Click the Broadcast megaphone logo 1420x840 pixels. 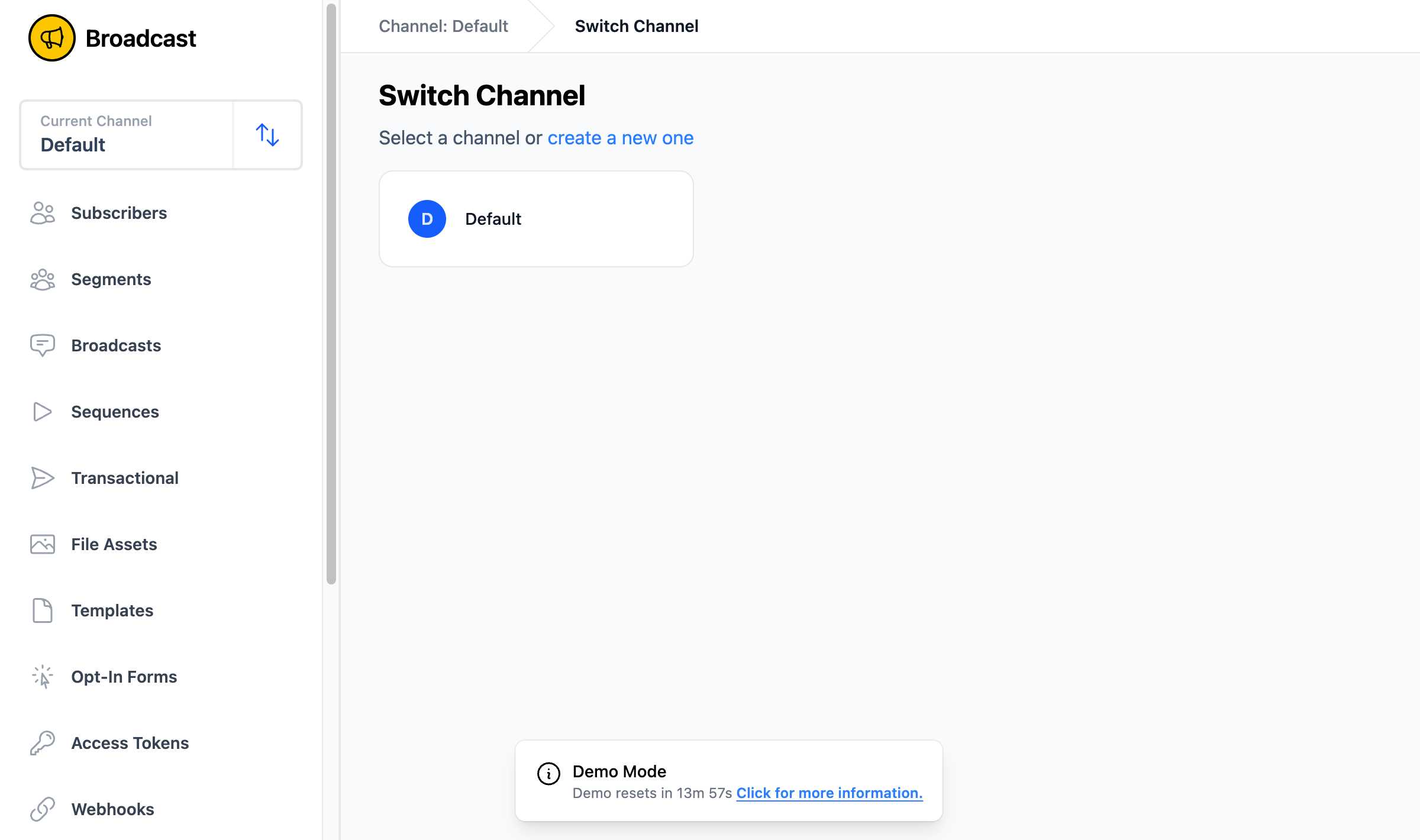[52, 38]
